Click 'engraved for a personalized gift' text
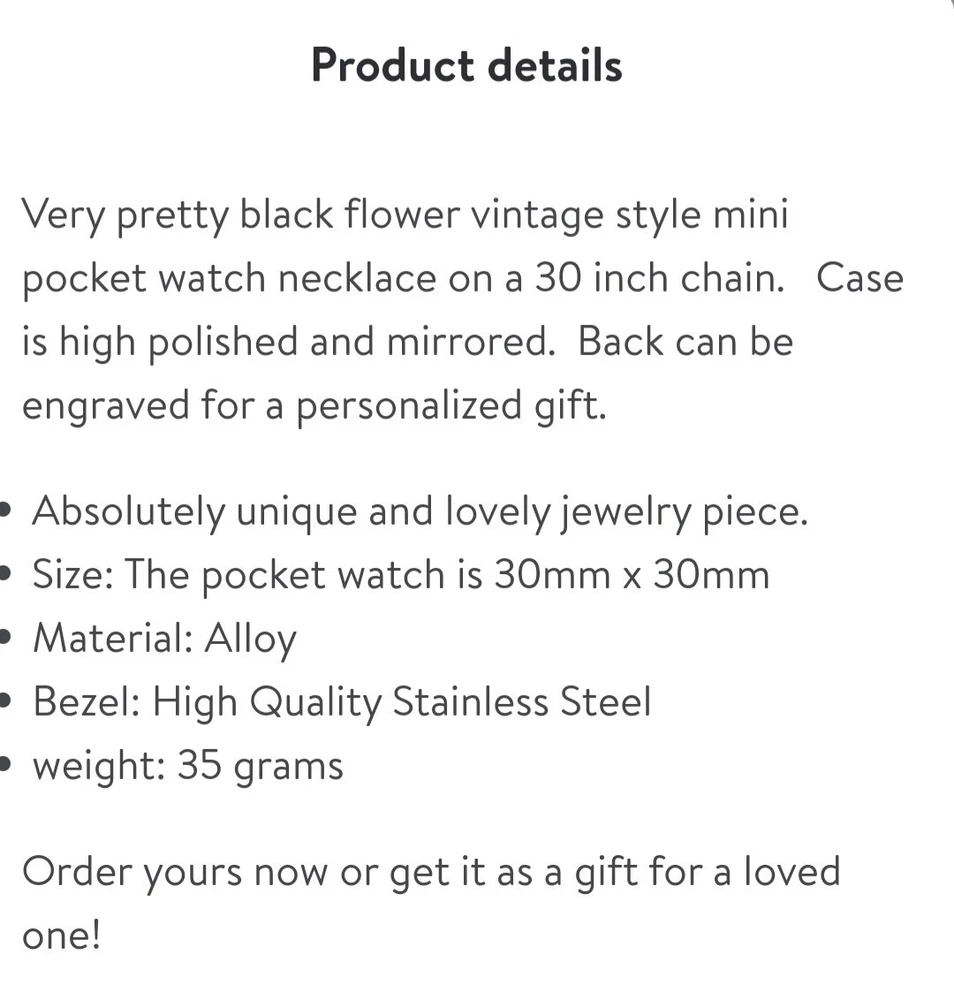The image size is (954, 1000). click(314, 406)
